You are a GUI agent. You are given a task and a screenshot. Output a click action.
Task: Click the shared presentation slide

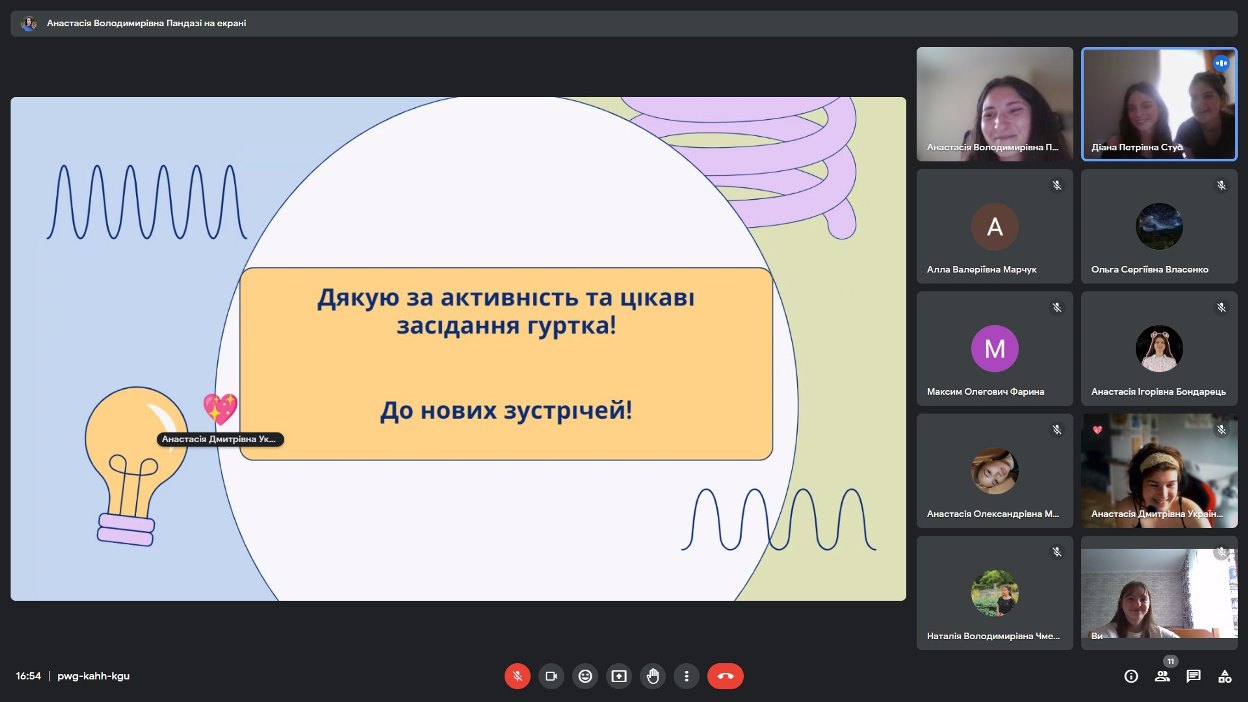[x=458, y=349]
